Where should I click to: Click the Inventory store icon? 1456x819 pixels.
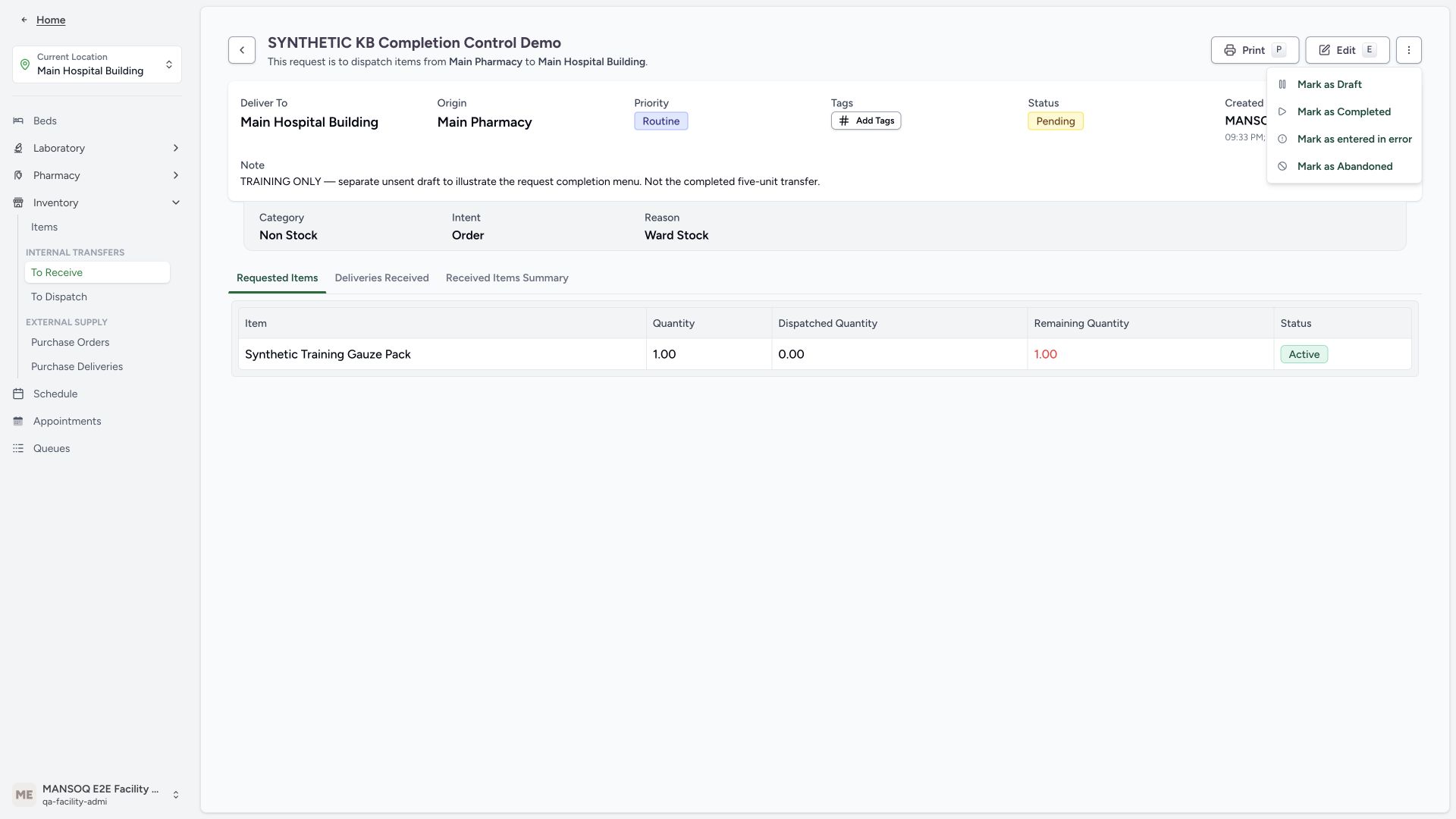point(18,203)
